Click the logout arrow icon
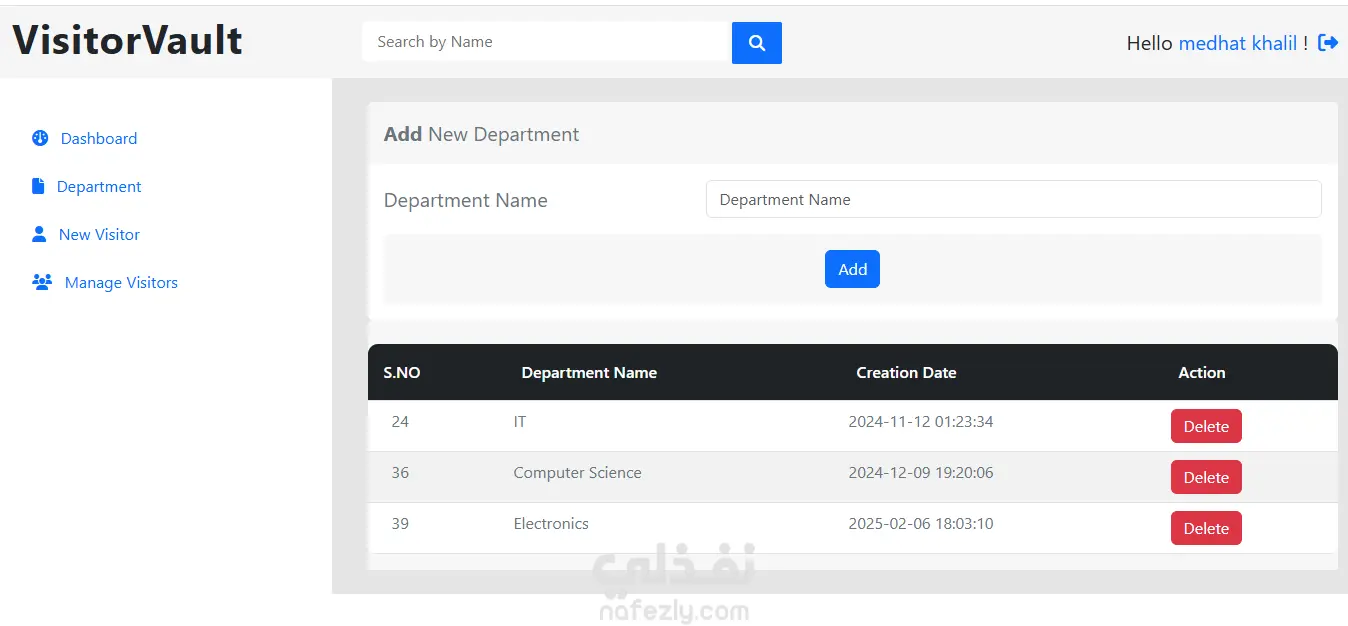The image size is (1348, 626). click(1328, 43)
